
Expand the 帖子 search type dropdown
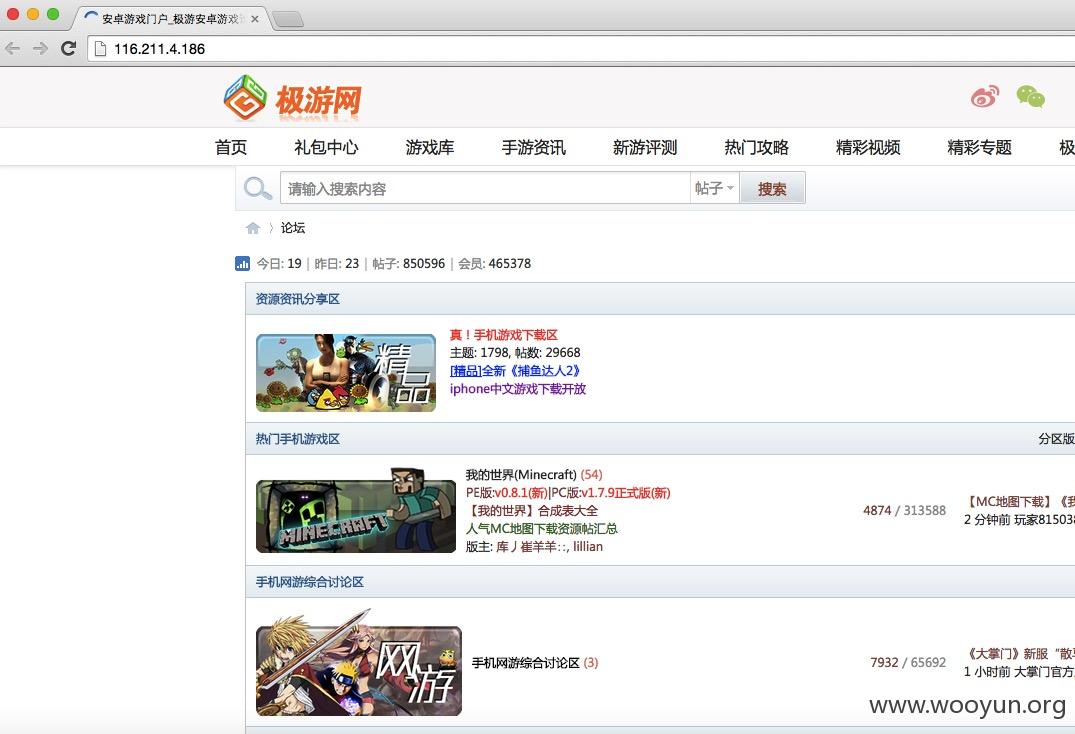point(714,188)
